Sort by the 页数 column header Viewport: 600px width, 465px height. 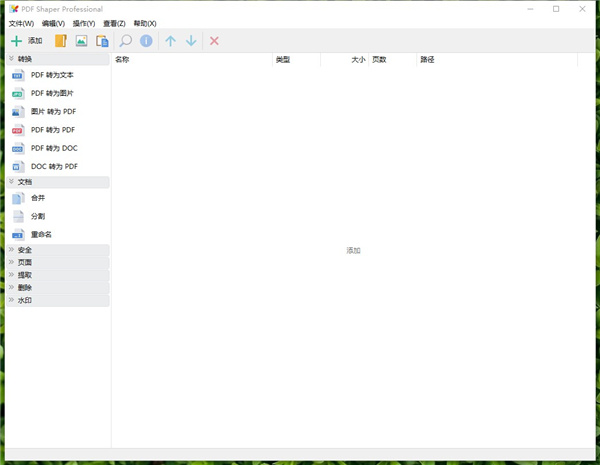(392, 60)
